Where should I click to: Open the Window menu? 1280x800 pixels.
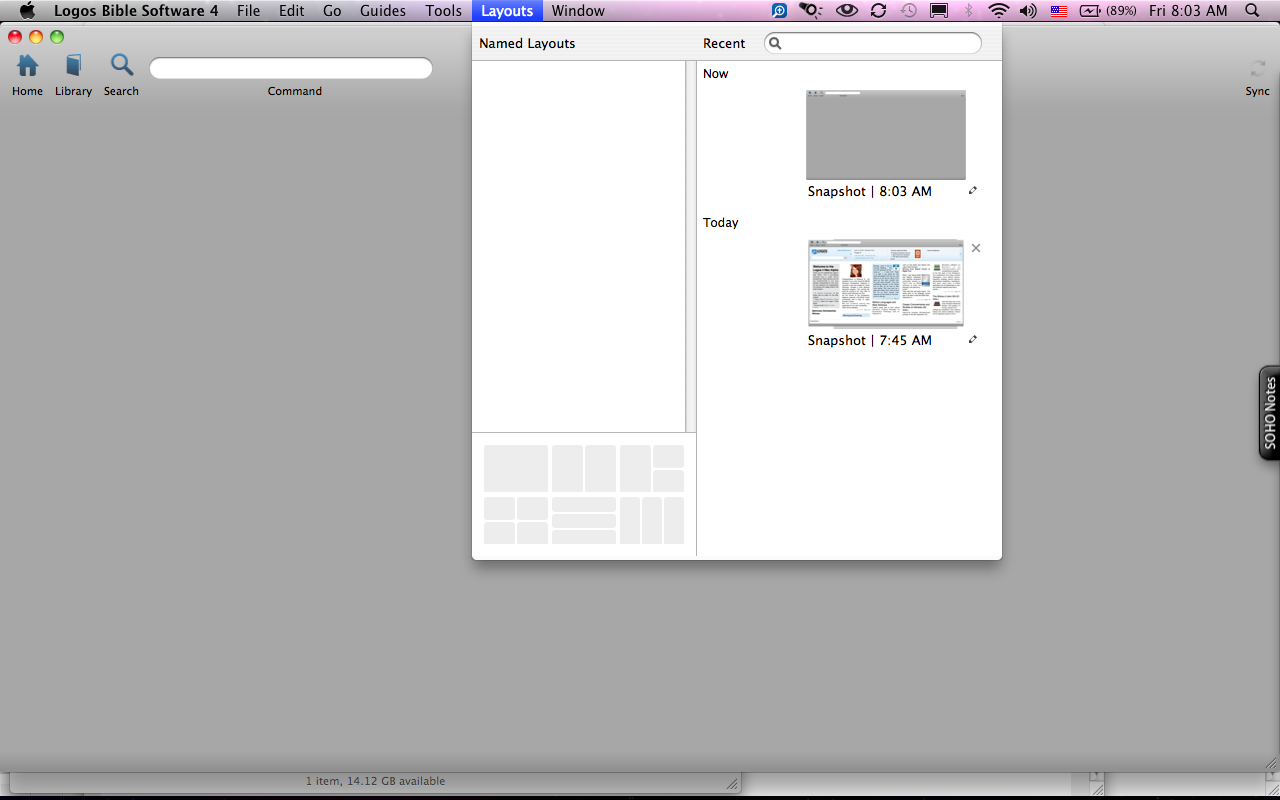pyautogui.click(x=578, y=11)
